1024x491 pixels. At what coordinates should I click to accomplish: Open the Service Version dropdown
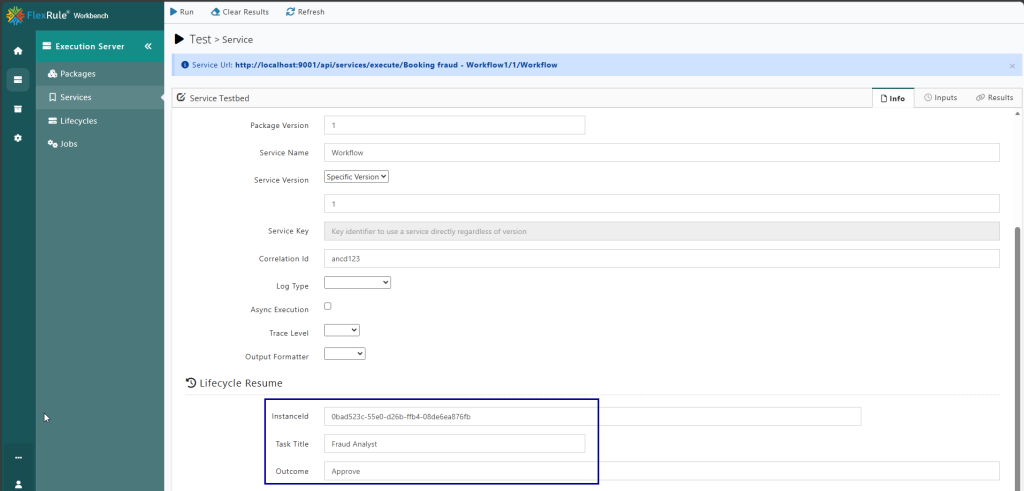tap(357, 177)
